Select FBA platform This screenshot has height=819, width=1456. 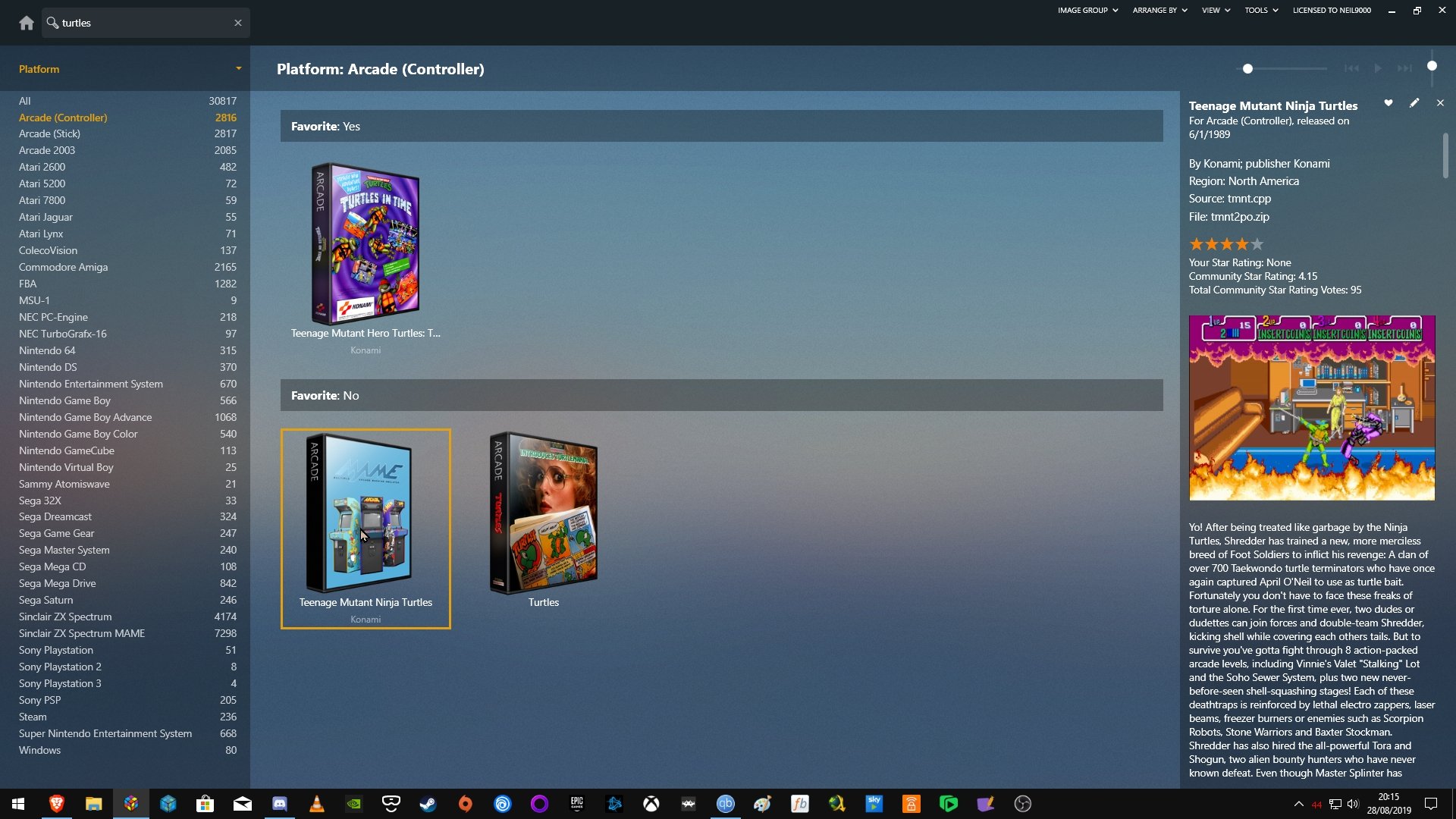point(127,284)
